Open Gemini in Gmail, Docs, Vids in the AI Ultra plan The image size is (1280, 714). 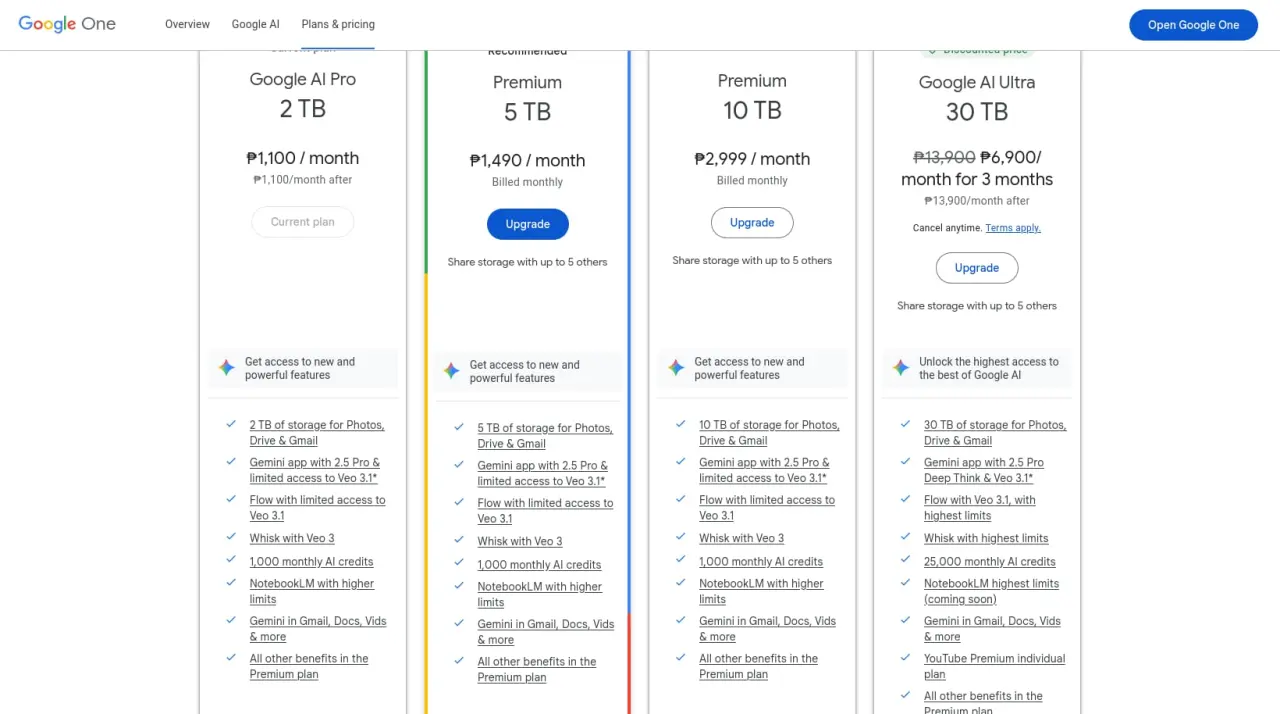tap(992, 628)
